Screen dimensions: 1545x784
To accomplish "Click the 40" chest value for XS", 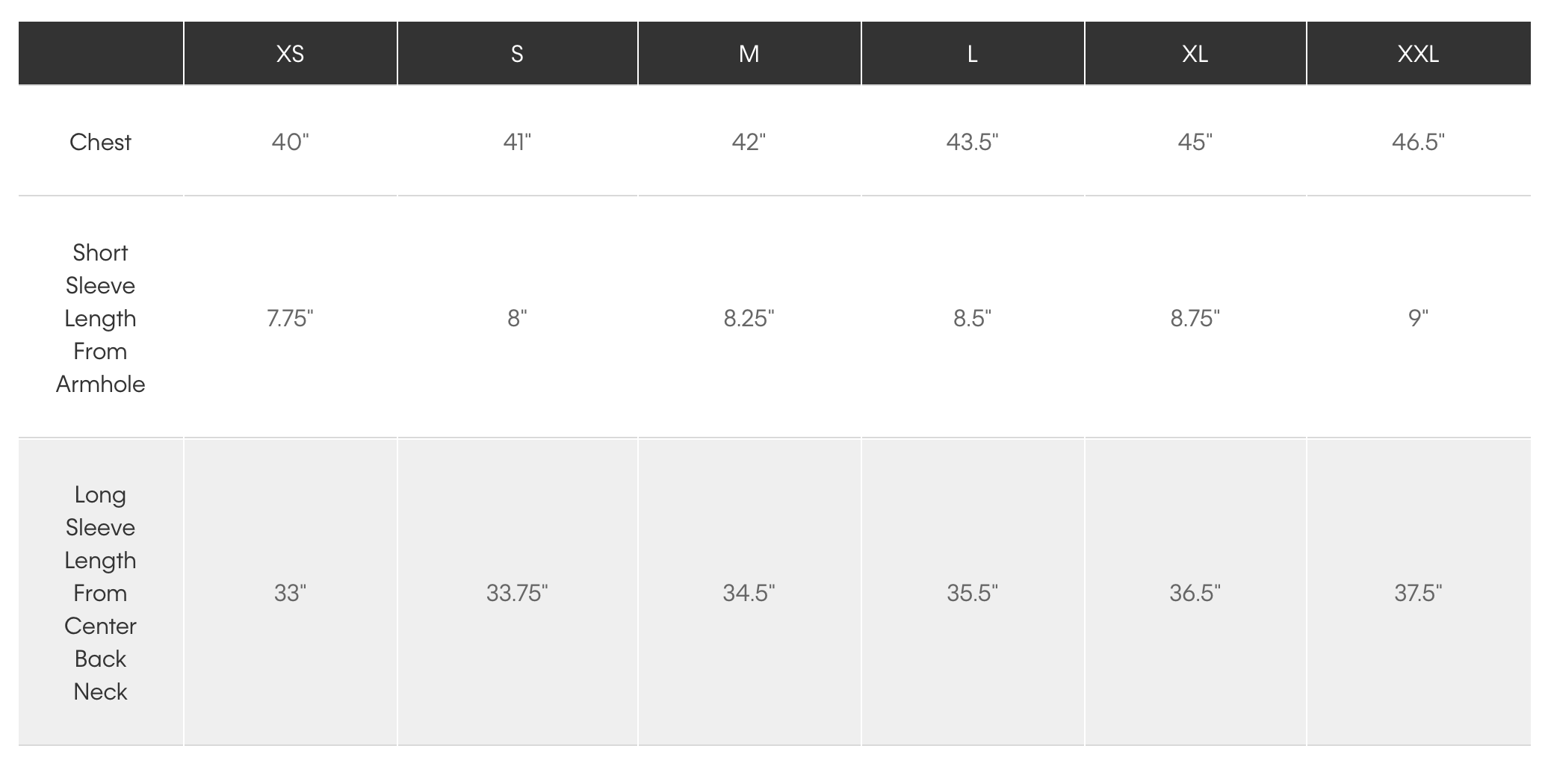I will click(x=290, y=142).
